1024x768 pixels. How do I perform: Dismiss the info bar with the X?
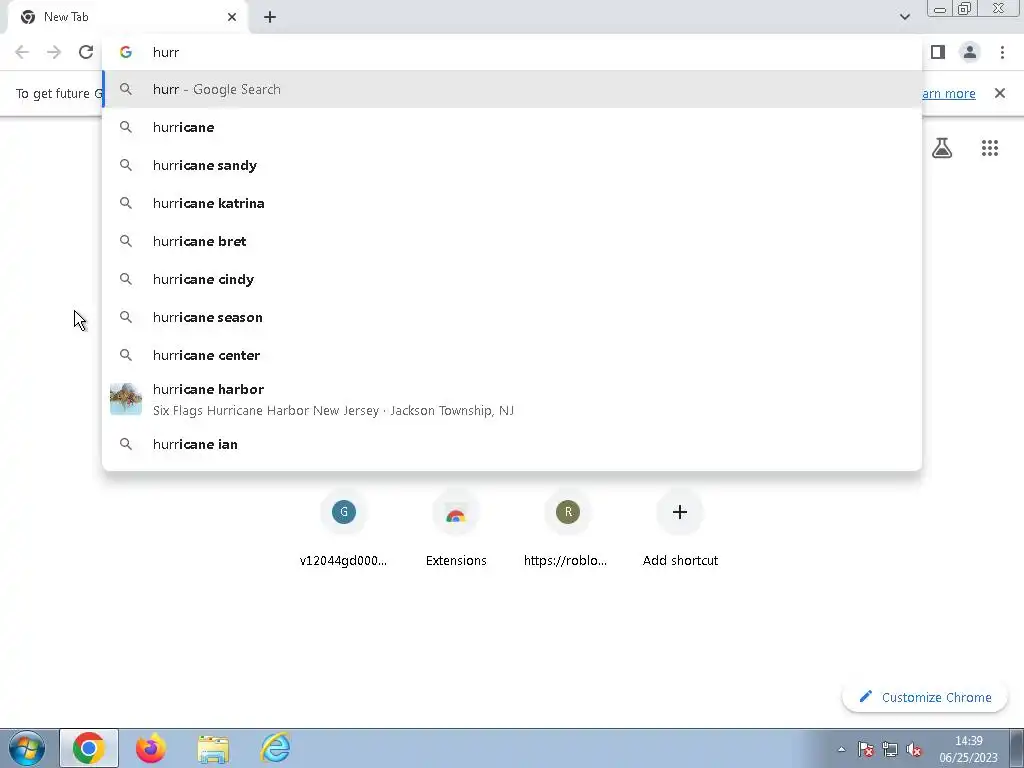coord(999,93)
